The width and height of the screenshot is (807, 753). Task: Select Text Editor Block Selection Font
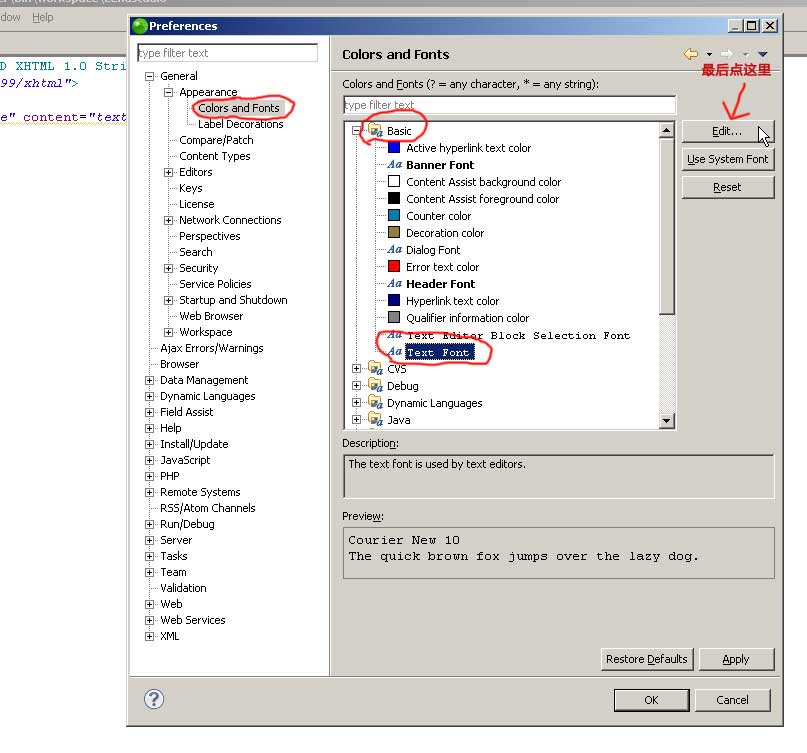[x=518, y=336]
